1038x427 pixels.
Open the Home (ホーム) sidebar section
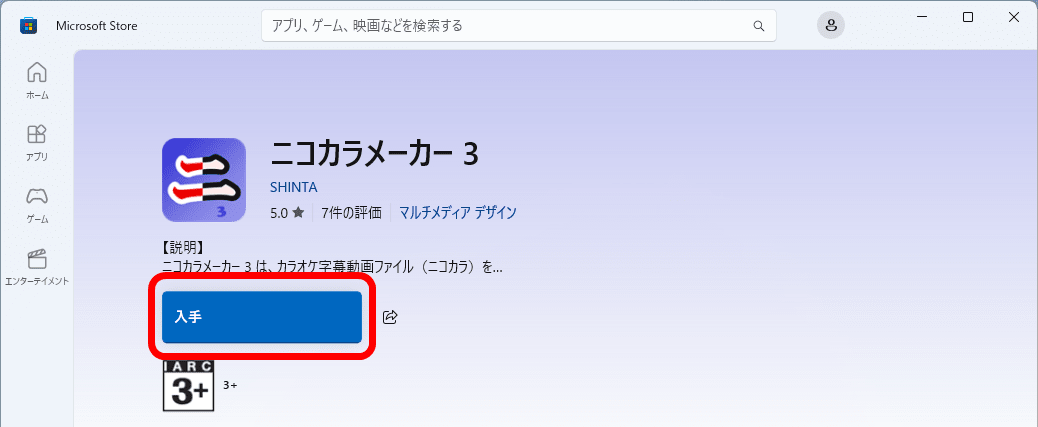tap(37, 81)
